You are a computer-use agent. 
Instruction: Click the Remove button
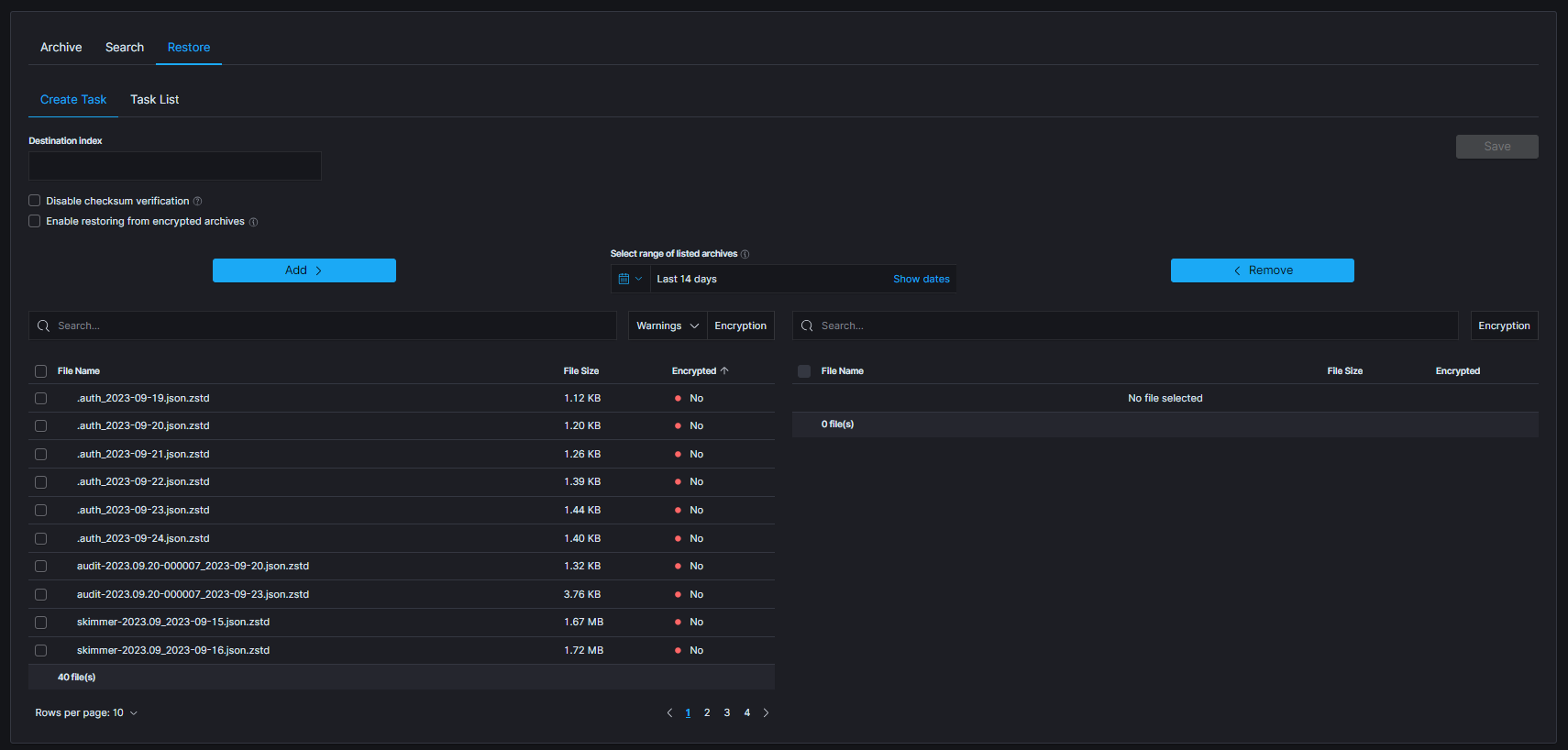point(1262,270)
